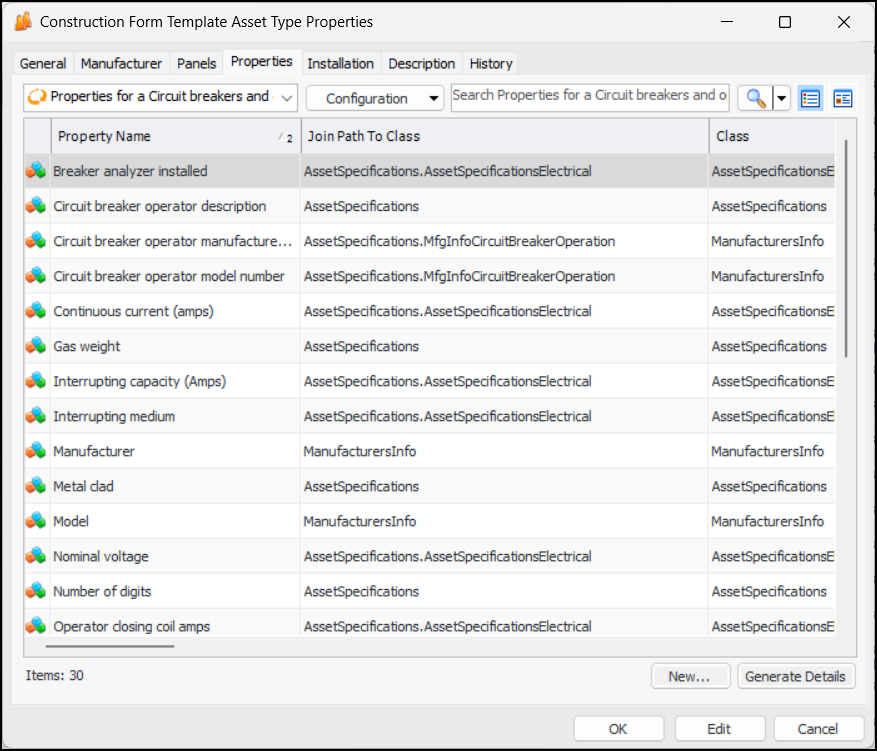
Task: Click the search magnifier icon
Action: point(755,98)
